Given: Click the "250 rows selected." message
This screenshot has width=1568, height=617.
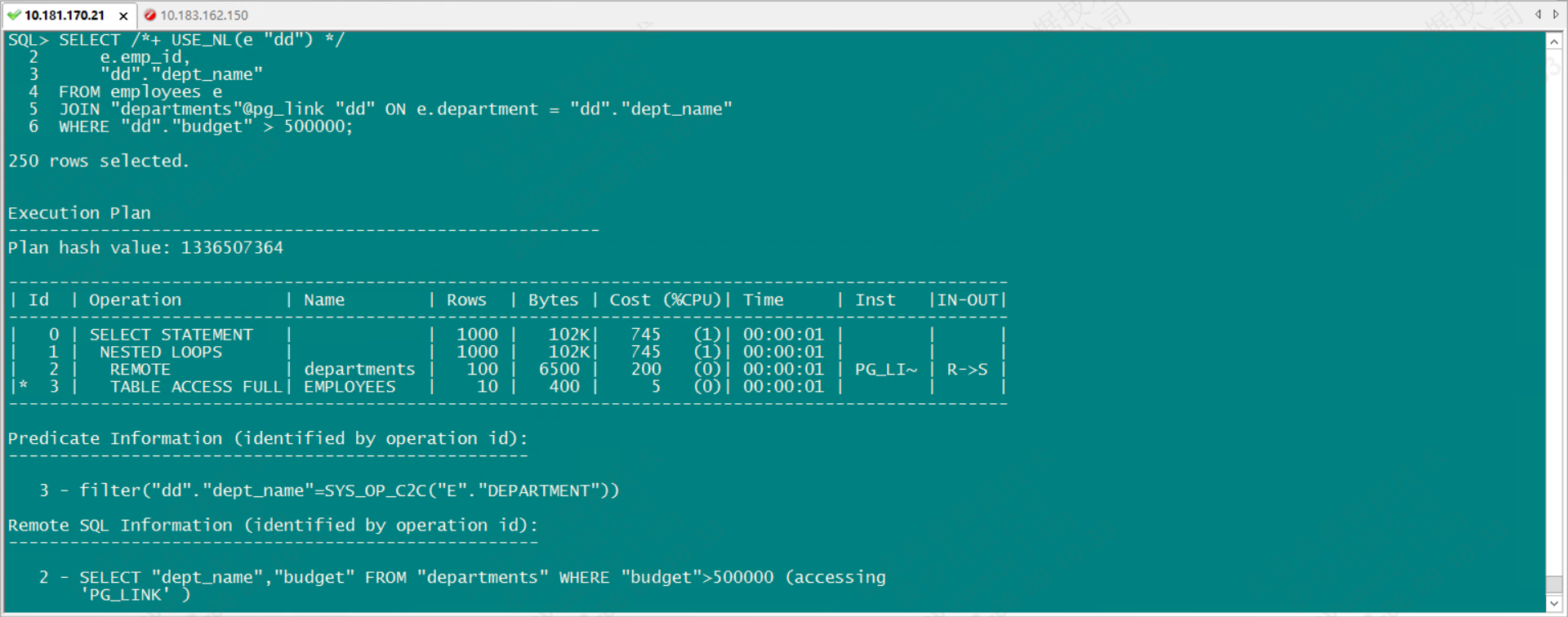Looking at the screenshot, I should click(x=98, y=162).
